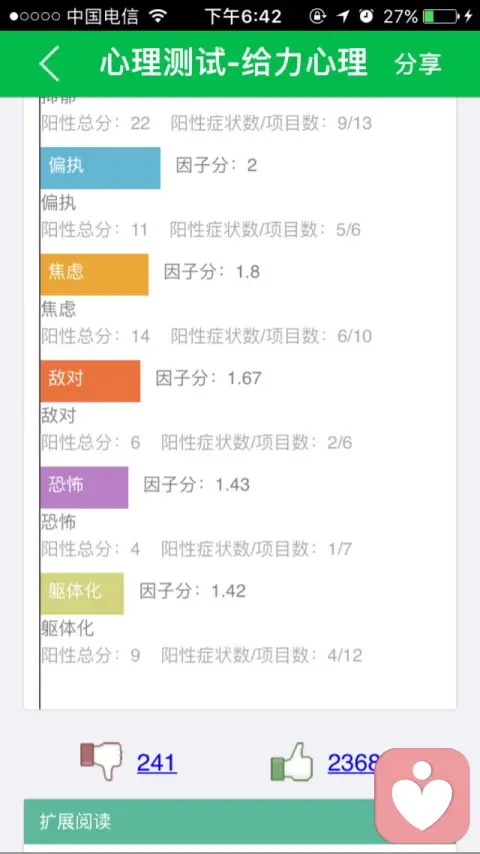Tap the Wi-Fi status icon

coord(159,16)
